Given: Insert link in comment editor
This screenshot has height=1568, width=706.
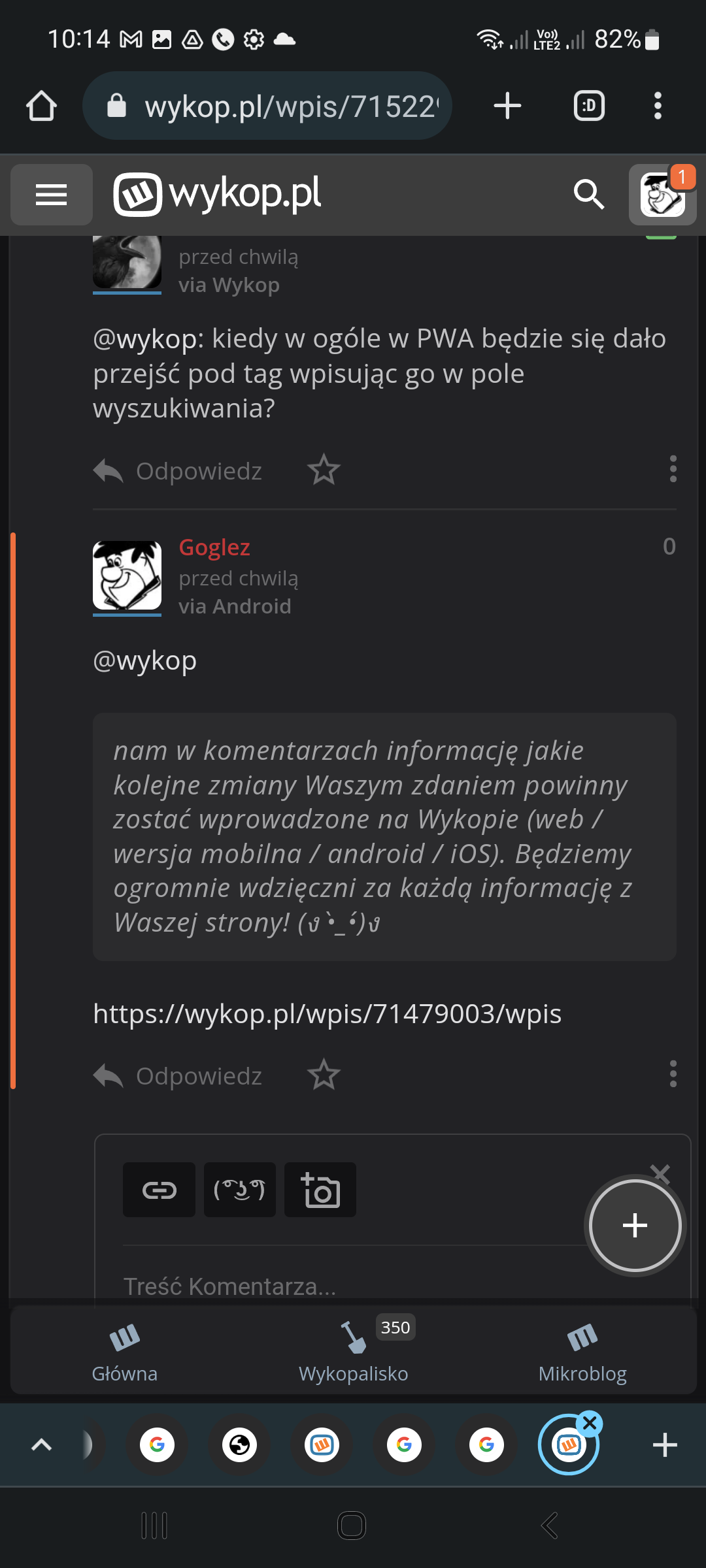Looking at the screenshot, I should coord(159,1190).
